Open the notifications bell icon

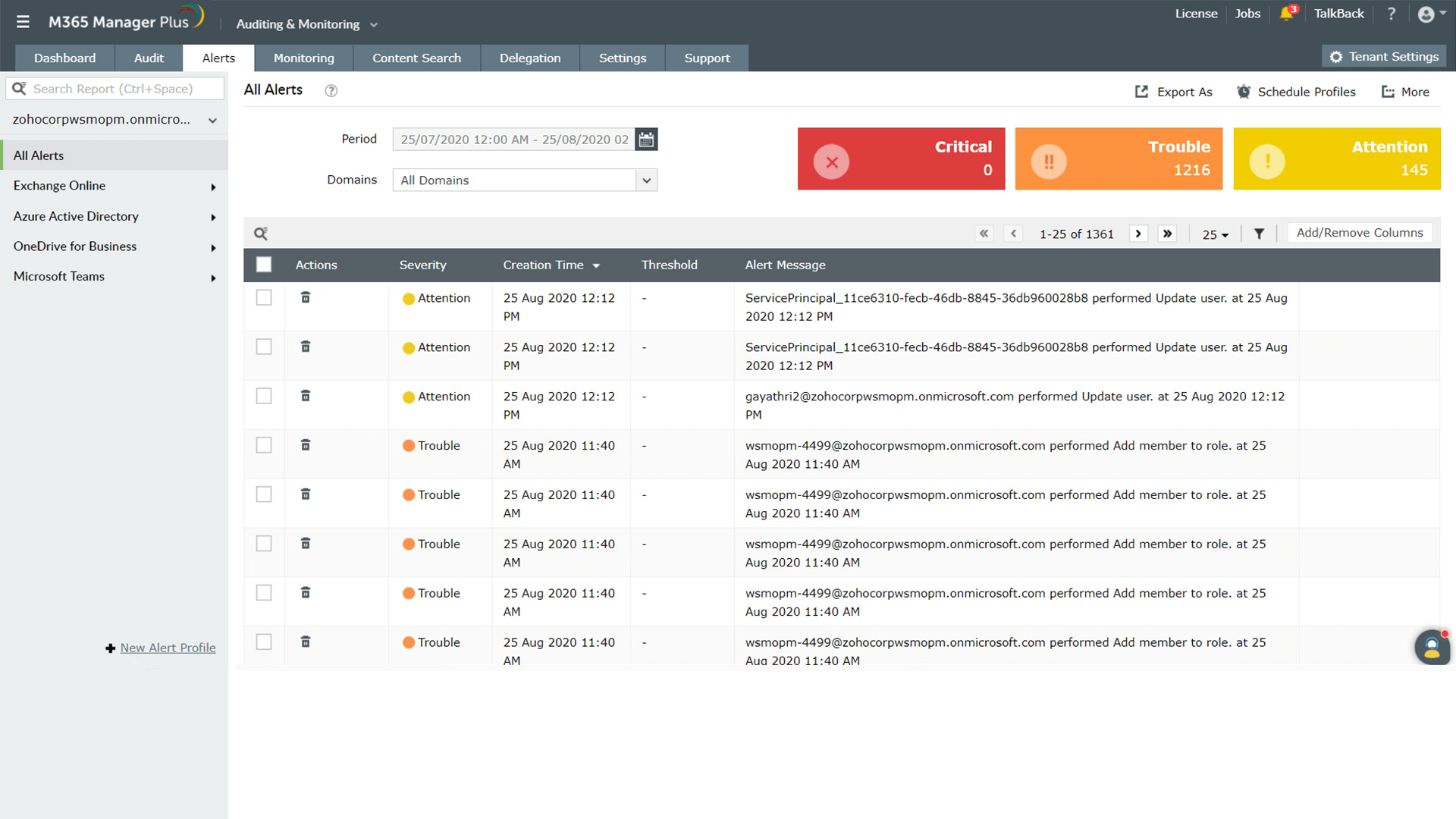click(1286, 14)
